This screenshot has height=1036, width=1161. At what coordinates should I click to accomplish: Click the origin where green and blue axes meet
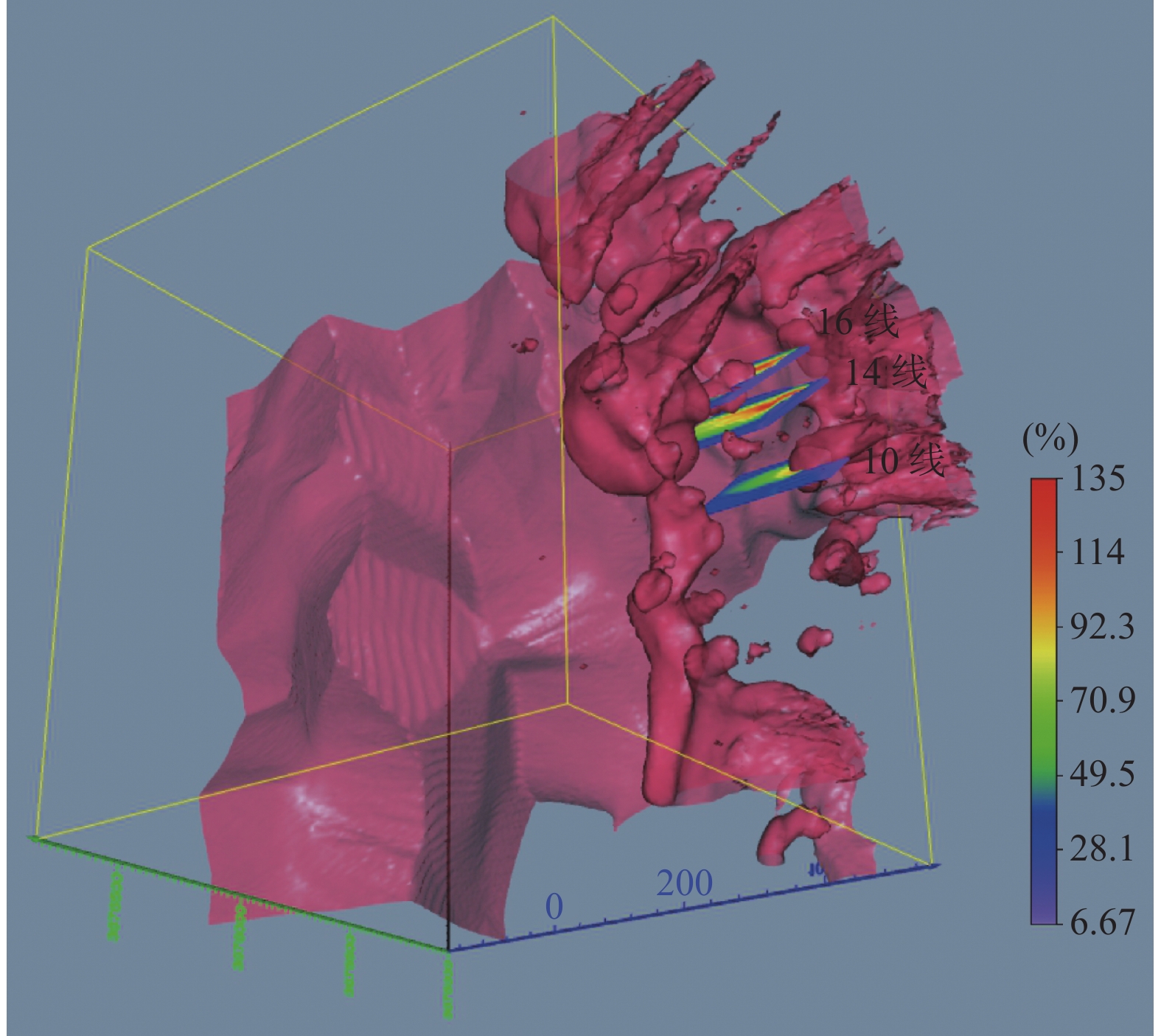point(448,950)
